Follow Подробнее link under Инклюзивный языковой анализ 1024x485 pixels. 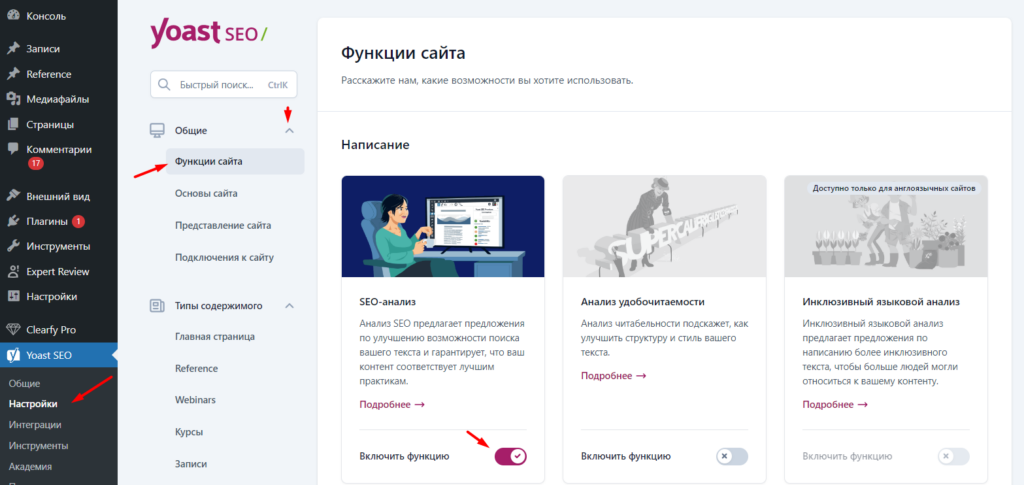point(835,405)
